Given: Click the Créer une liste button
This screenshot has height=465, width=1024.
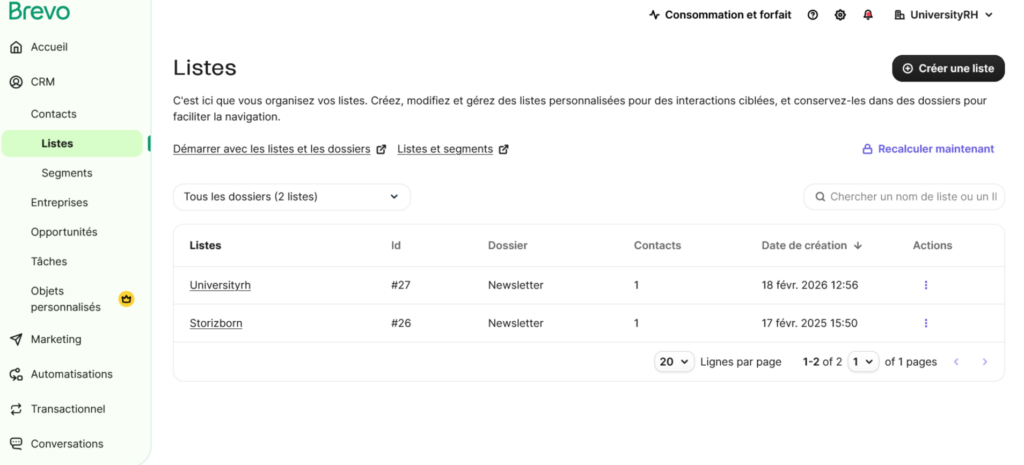Looking at the screenshot, I should [x=948, y=68].
